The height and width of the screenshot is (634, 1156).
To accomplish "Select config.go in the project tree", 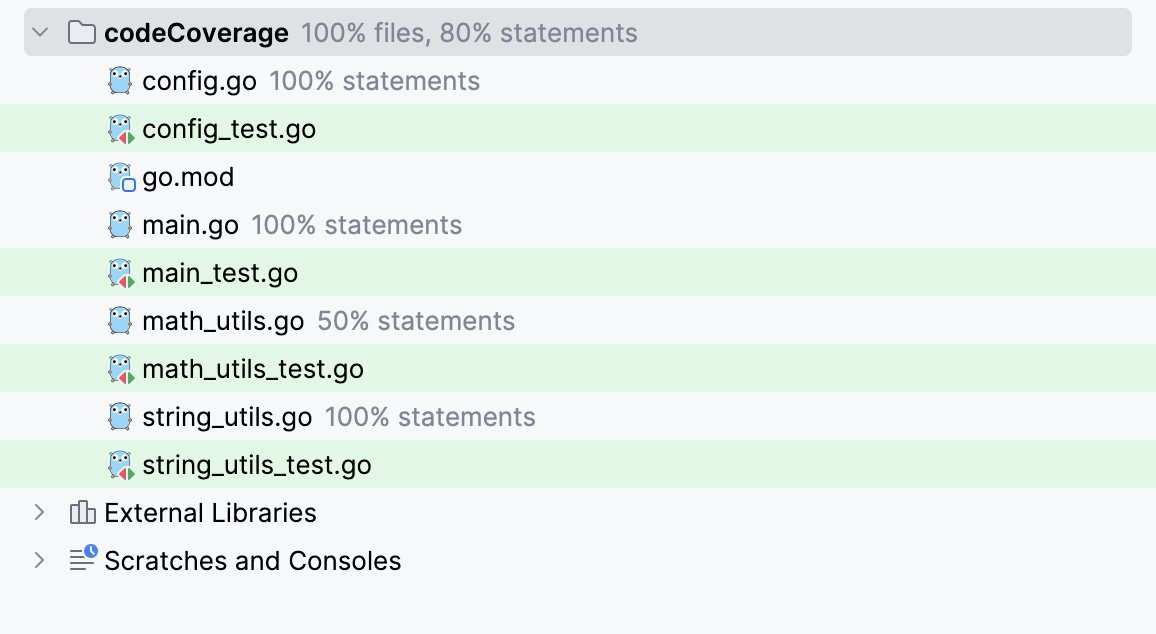I will click(199, 80).
